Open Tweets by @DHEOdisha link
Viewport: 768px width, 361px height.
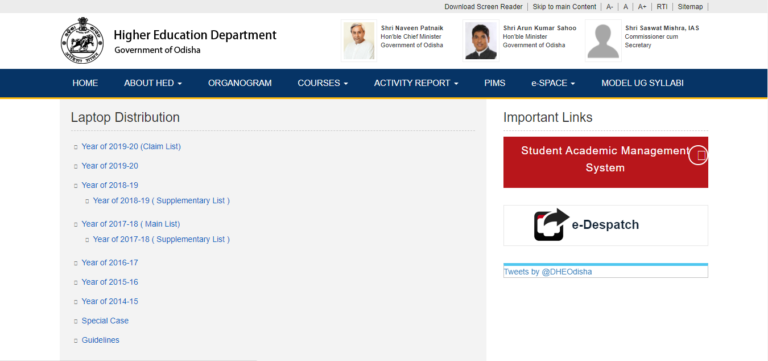coord(548,272)
